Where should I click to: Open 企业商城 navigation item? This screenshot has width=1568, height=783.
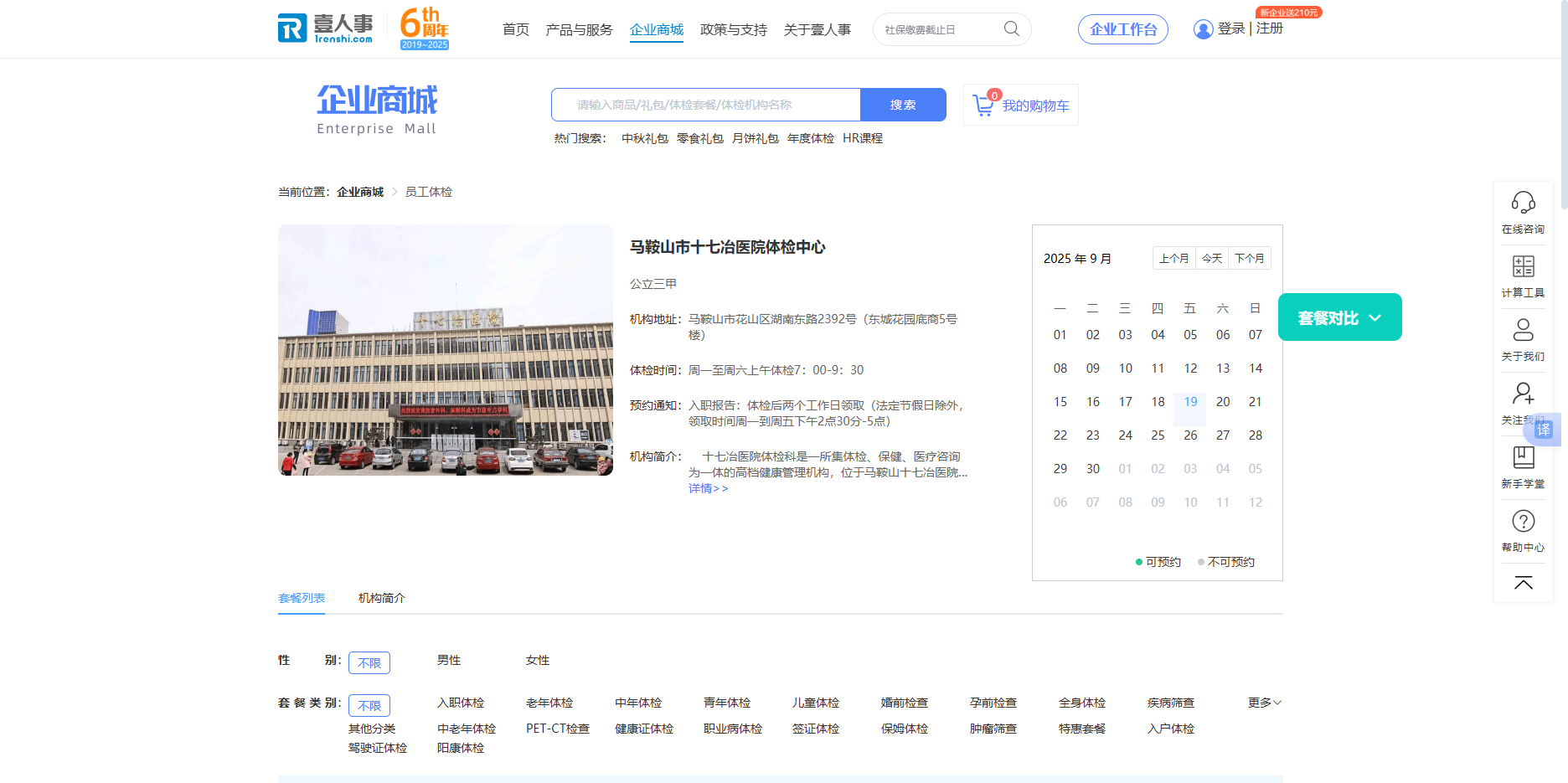[657, 29]
